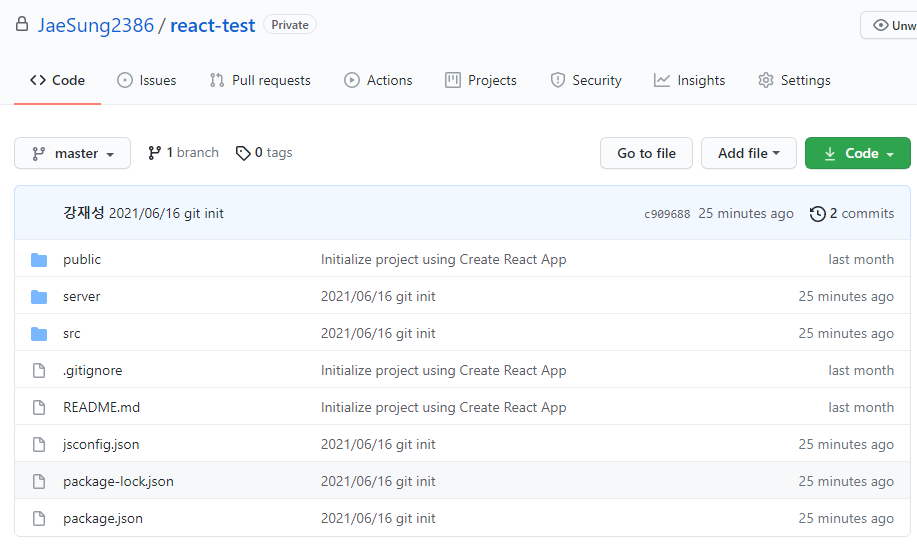
Task: View the Insights tab
Action: (689, 80)
